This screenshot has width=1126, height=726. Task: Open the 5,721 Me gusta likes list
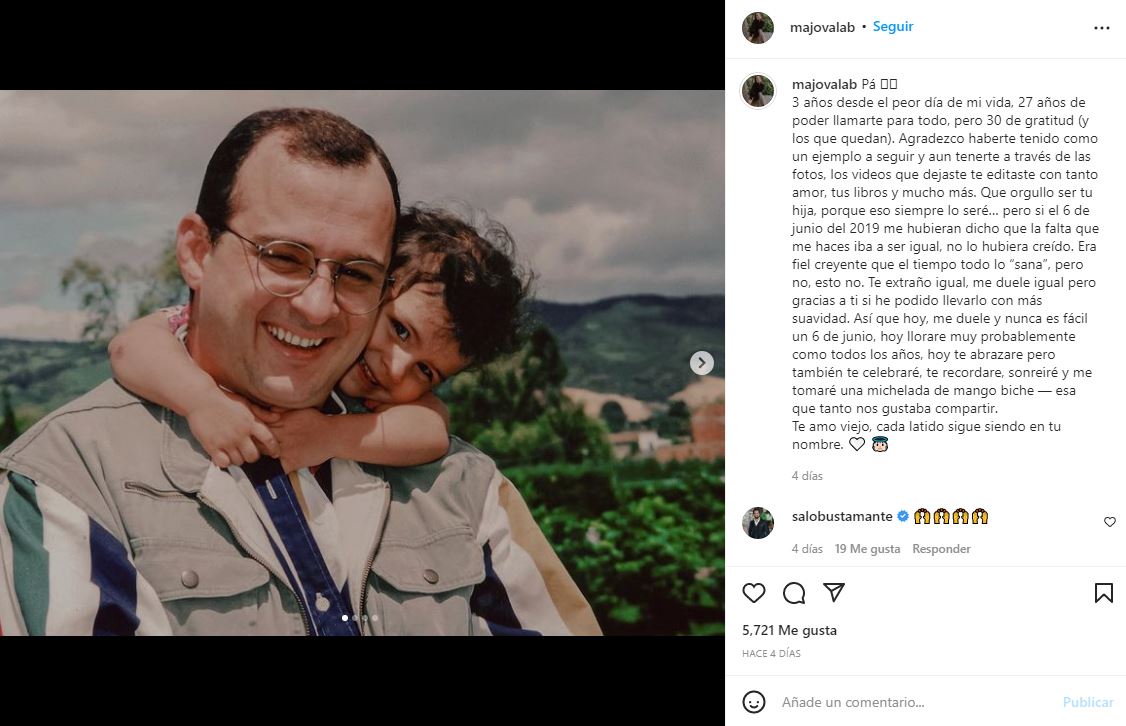pos(789,631)
